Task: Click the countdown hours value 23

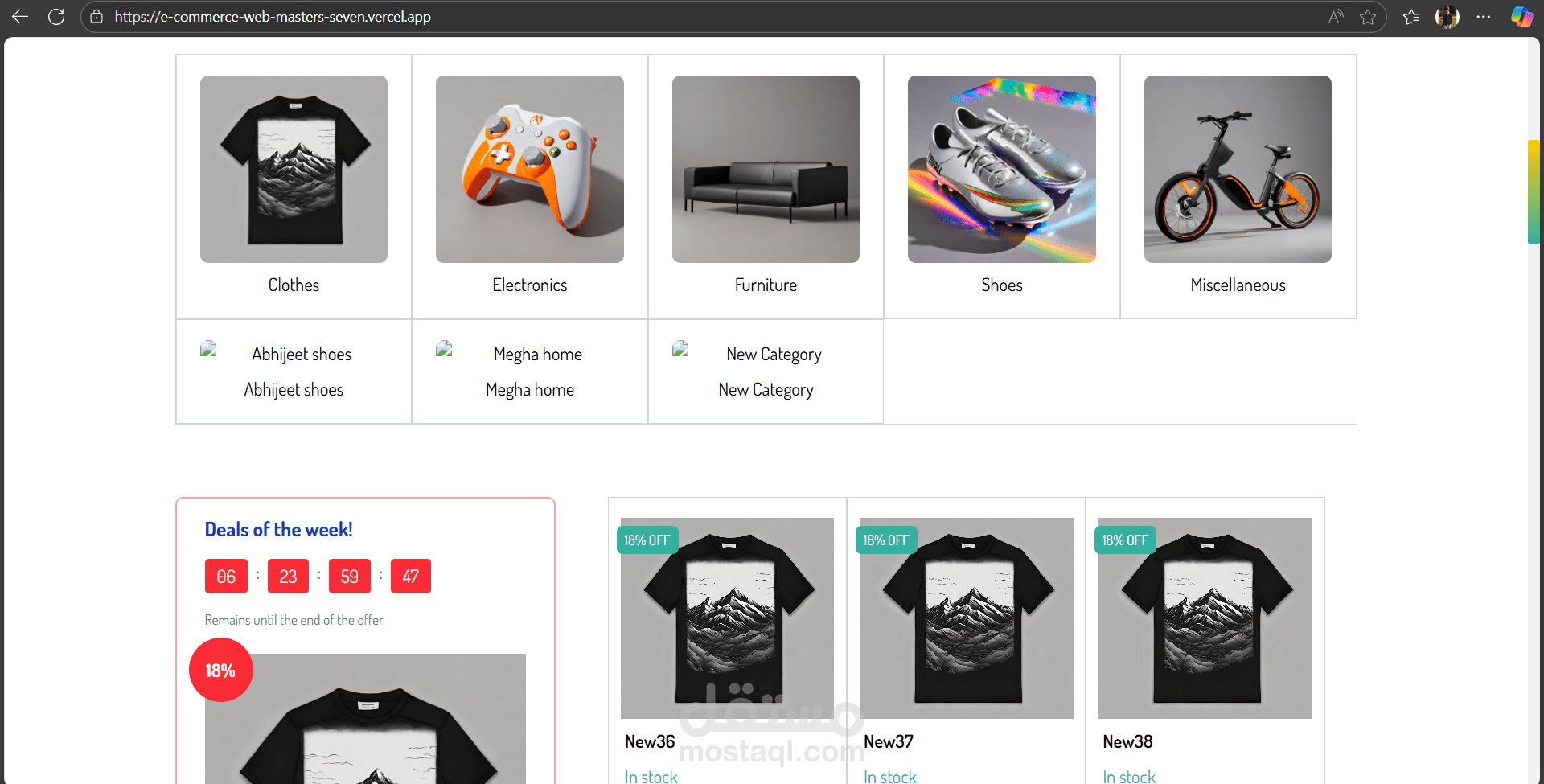Action: 288,577
